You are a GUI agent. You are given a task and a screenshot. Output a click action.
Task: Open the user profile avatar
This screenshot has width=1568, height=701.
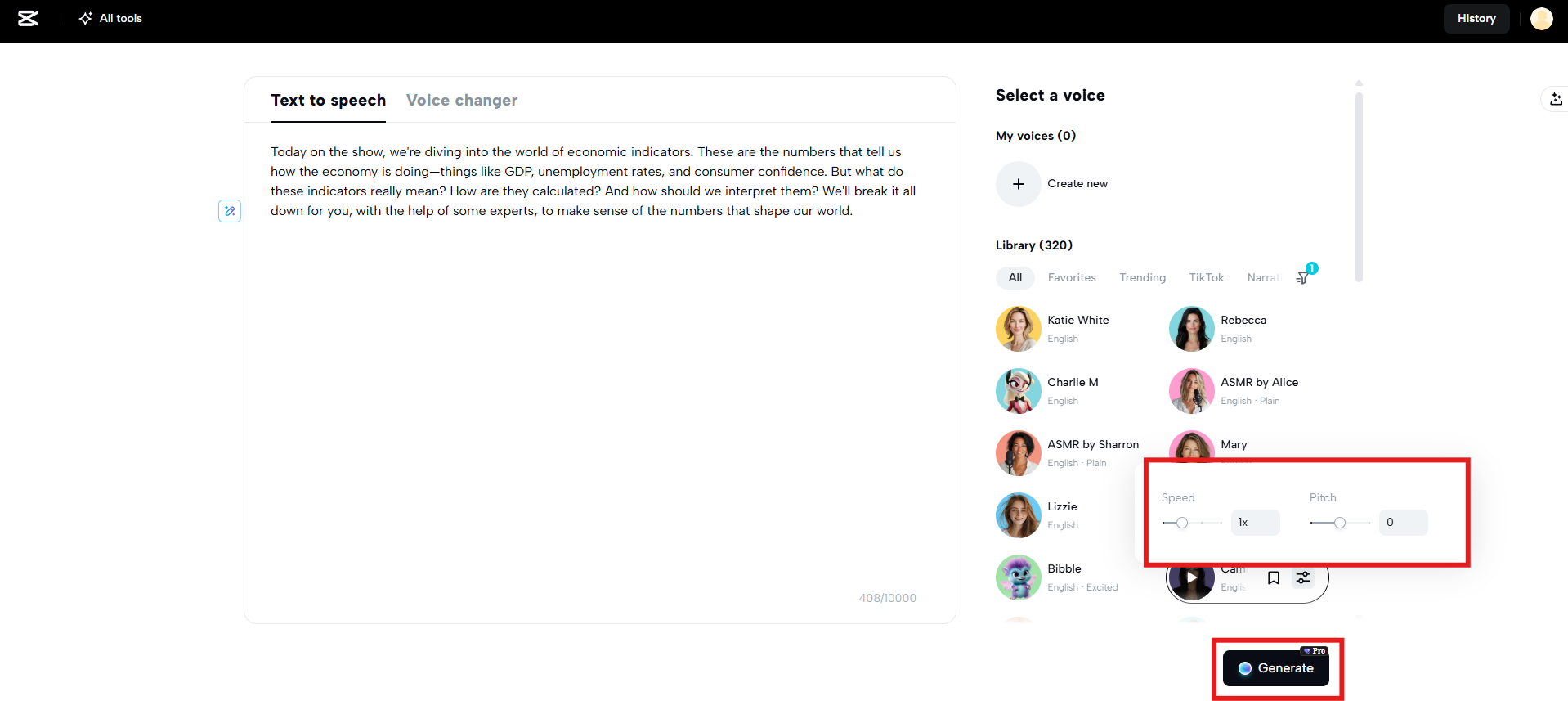pos(1541,19)
